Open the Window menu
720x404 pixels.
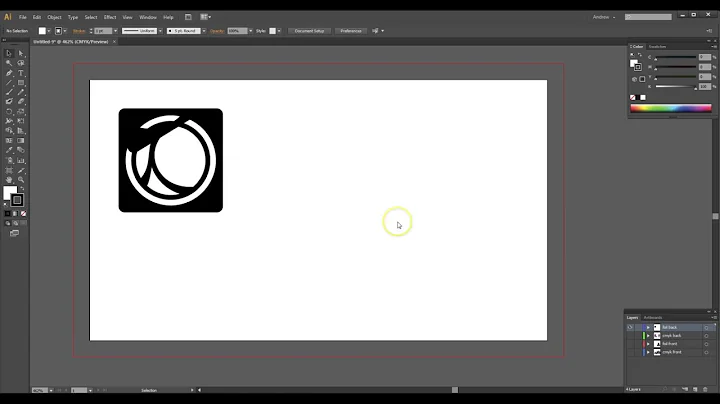148,17
